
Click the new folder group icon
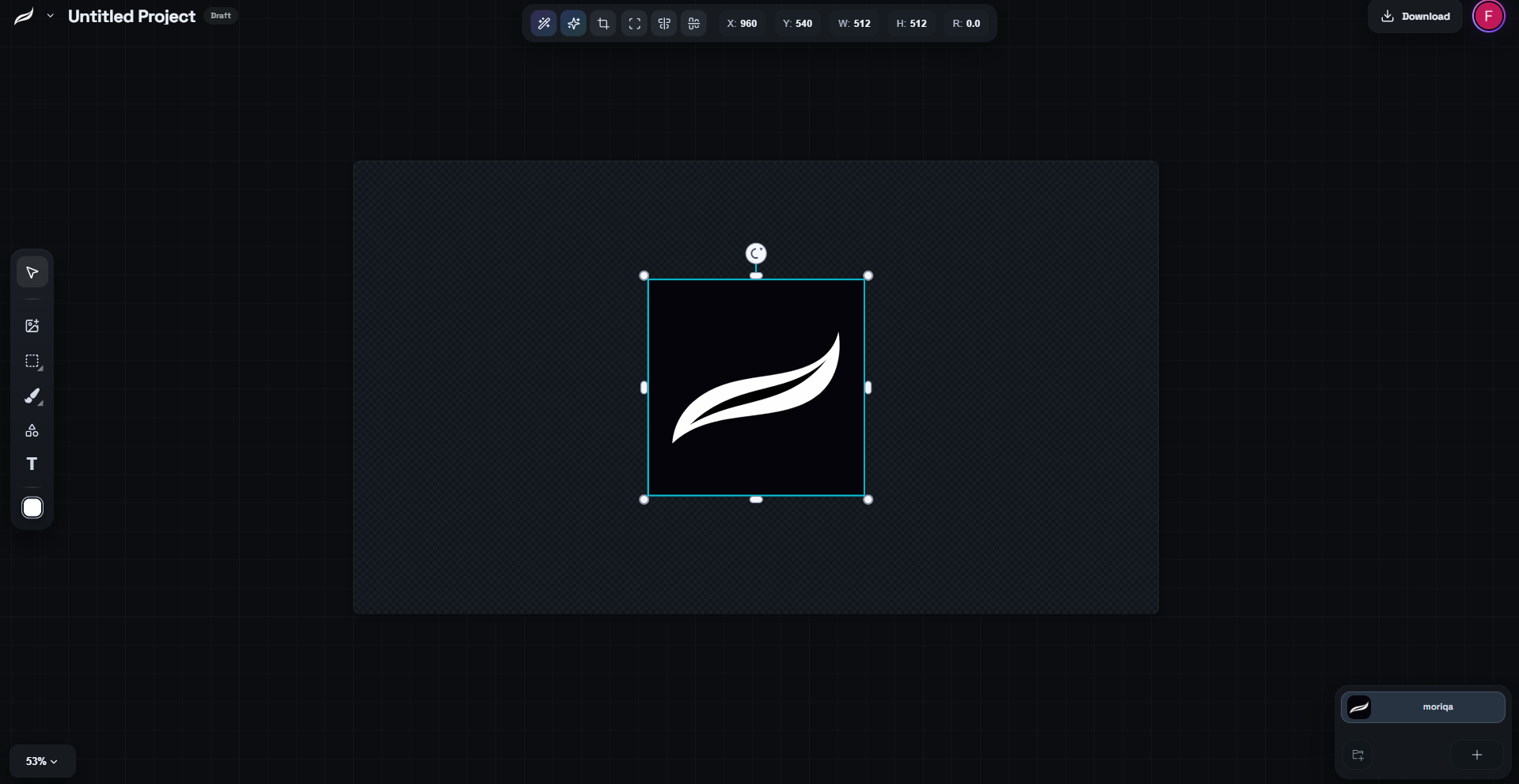coord(1358,756)
